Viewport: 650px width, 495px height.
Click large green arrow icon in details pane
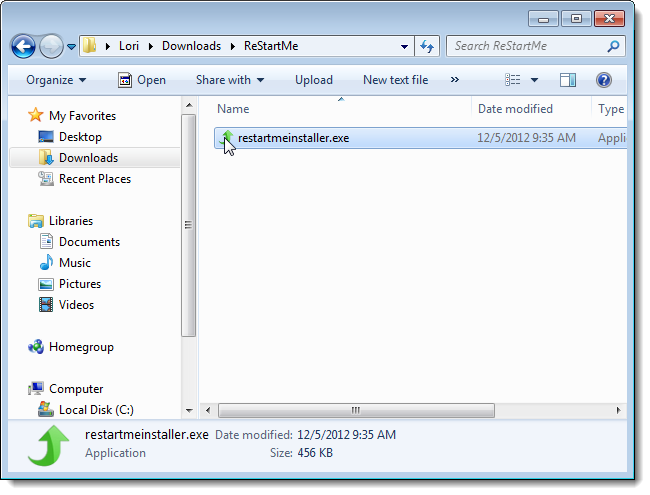tap(49, 446)
